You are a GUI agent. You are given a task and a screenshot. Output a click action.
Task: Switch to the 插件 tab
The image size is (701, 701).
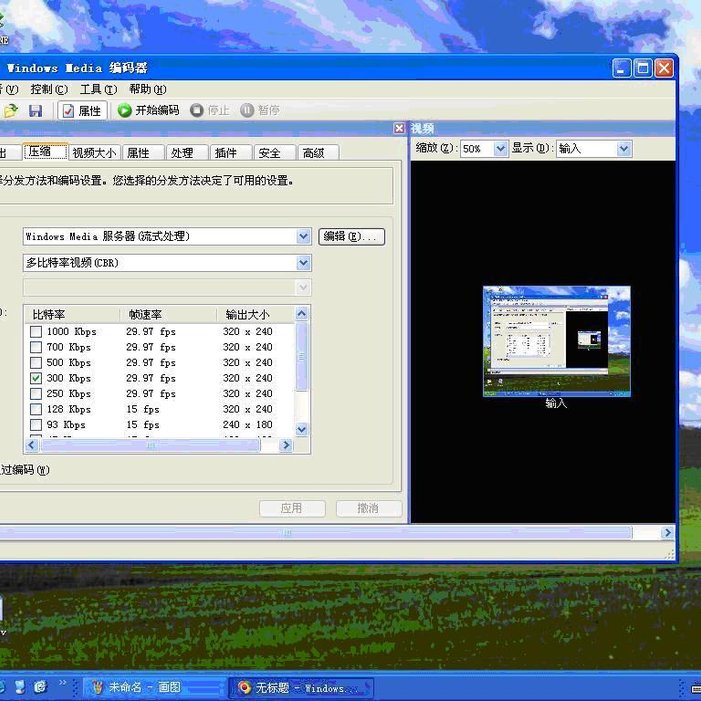pos(230,153)
